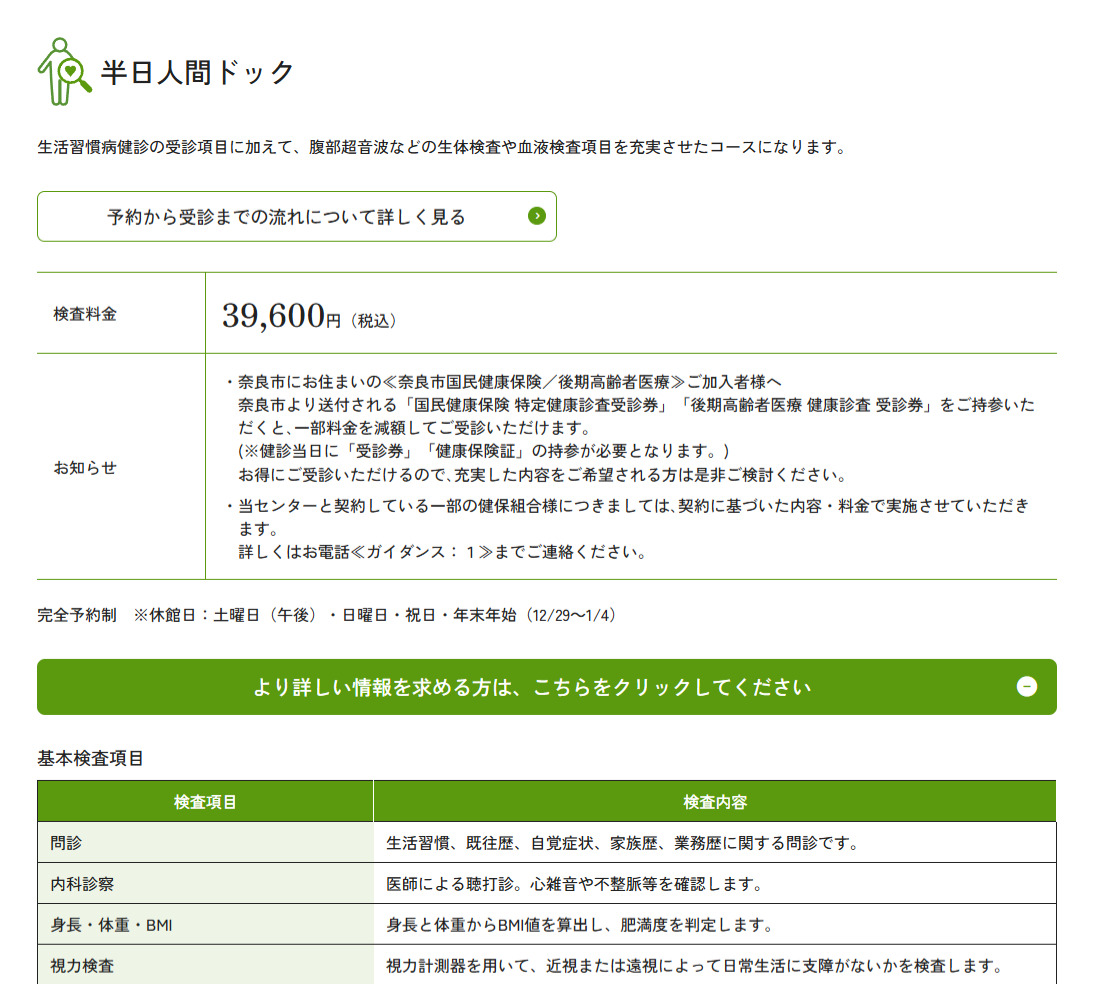Click the 半日人間ドック page heading
The image size is (1095, 984).
pyautogui.click(x=198, y=73)
